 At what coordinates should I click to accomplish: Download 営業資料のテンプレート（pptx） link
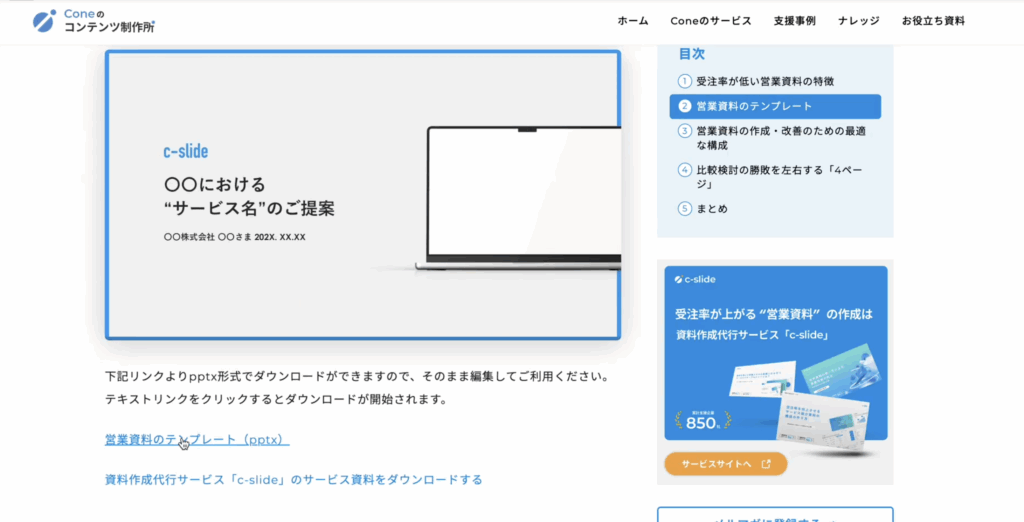197,440
